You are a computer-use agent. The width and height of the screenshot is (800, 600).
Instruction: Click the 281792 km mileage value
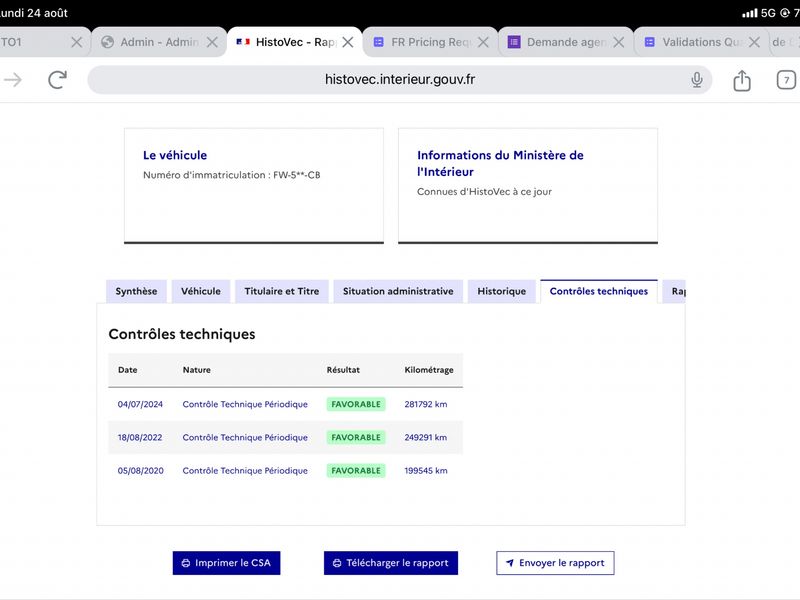(x=426, y=404)
